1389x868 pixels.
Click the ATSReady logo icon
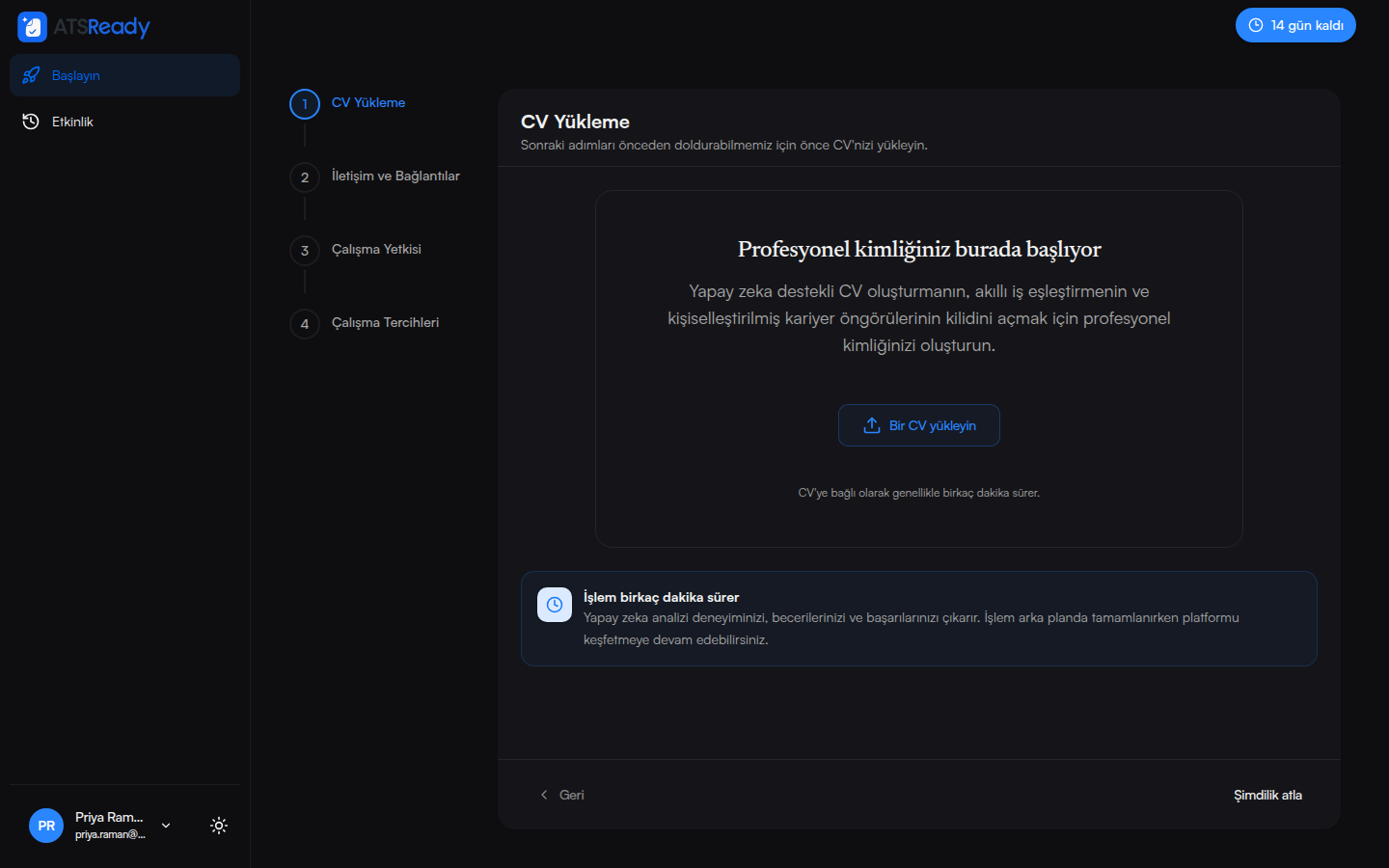point(32,27)
